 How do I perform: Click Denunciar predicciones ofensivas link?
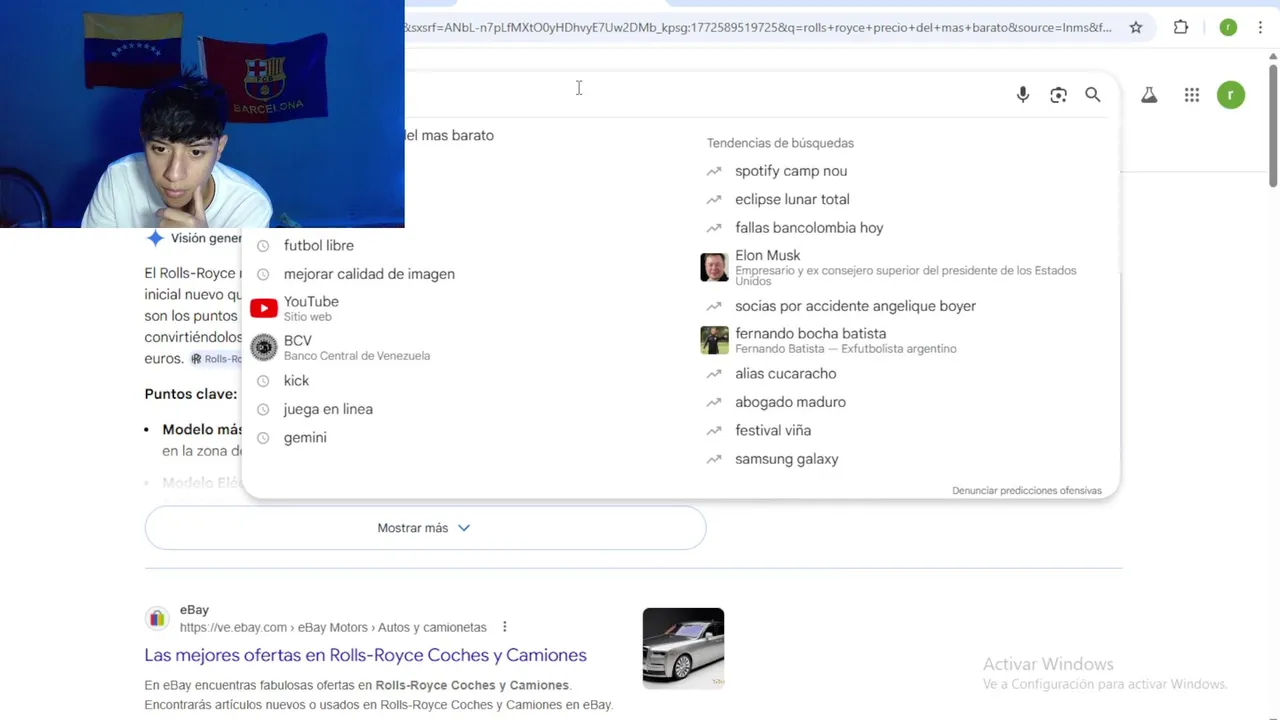tap(1027, 491)
